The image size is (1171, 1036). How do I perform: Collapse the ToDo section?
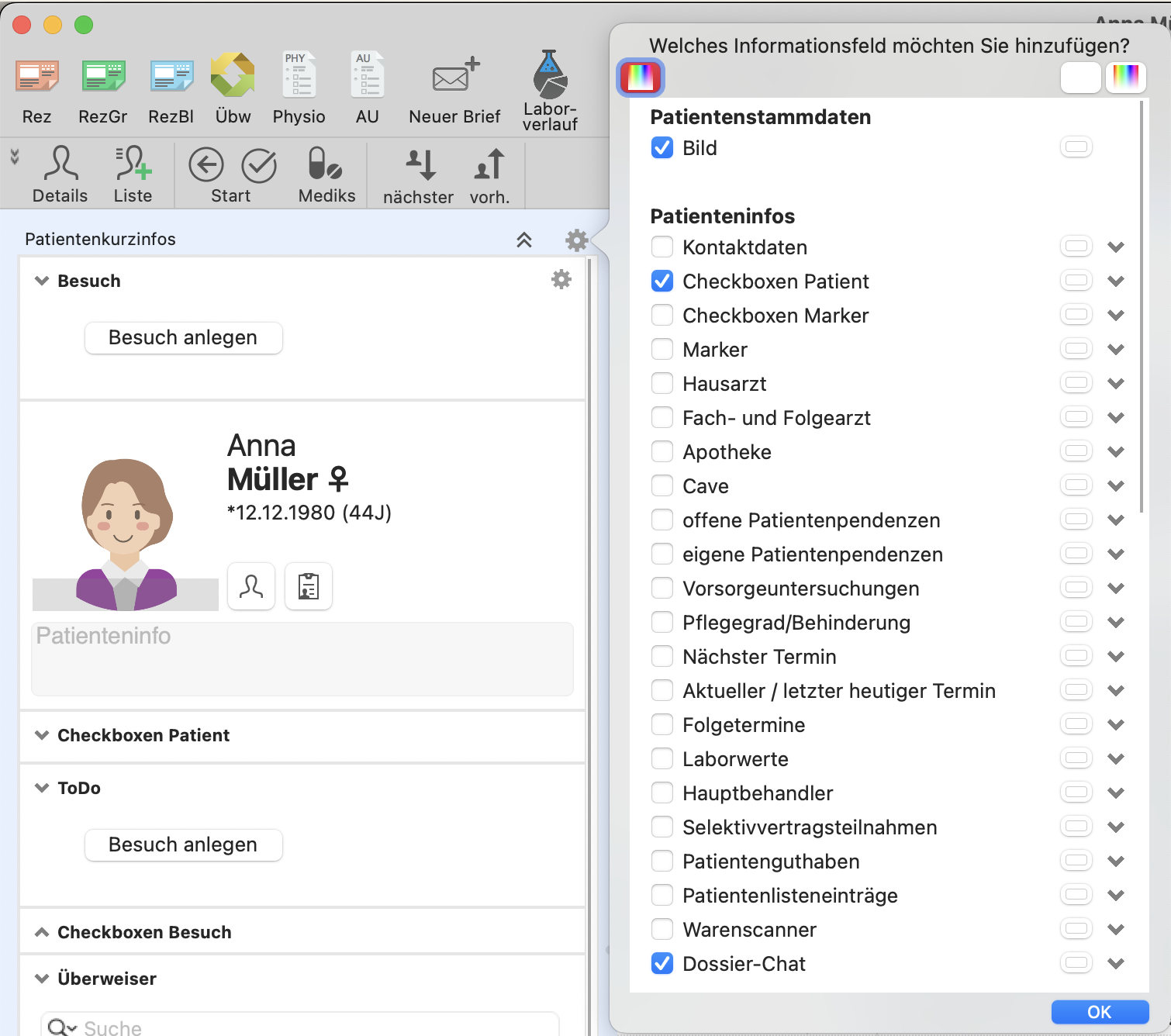pyautogui.click(x=42, y=788)
